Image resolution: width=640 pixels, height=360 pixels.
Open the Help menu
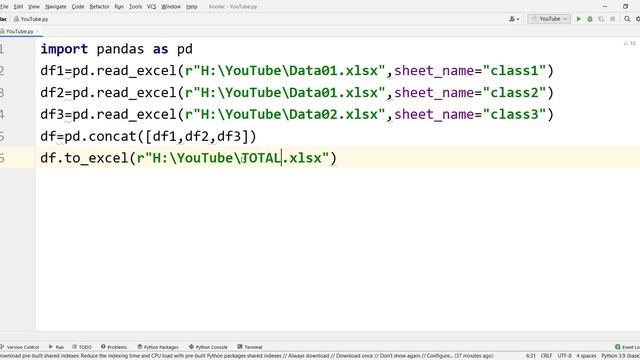191,7
